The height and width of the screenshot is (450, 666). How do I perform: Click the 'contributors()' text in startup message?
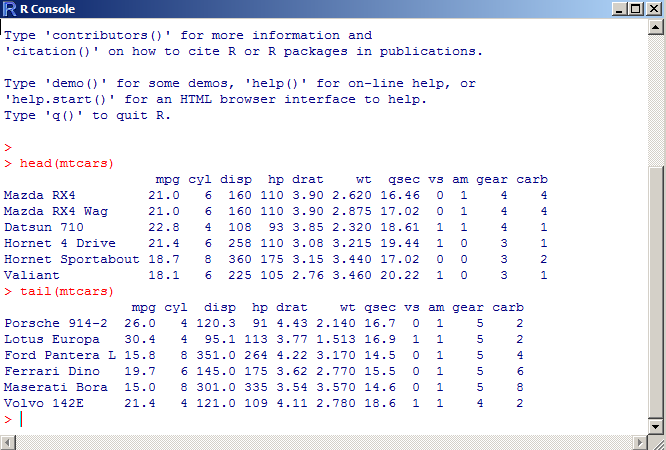click(108, 36)
